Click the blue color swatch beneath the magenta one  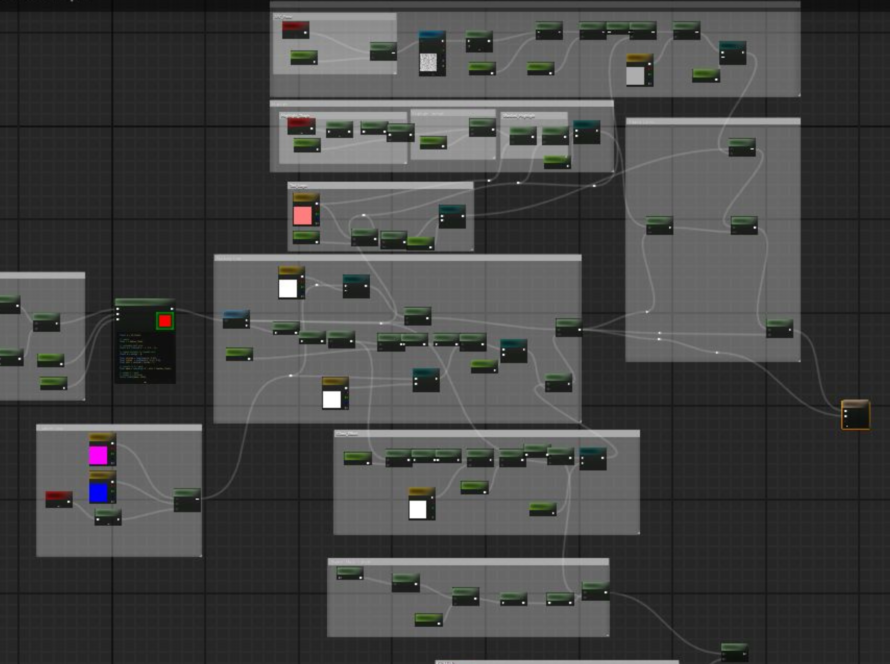coord(99,491)
